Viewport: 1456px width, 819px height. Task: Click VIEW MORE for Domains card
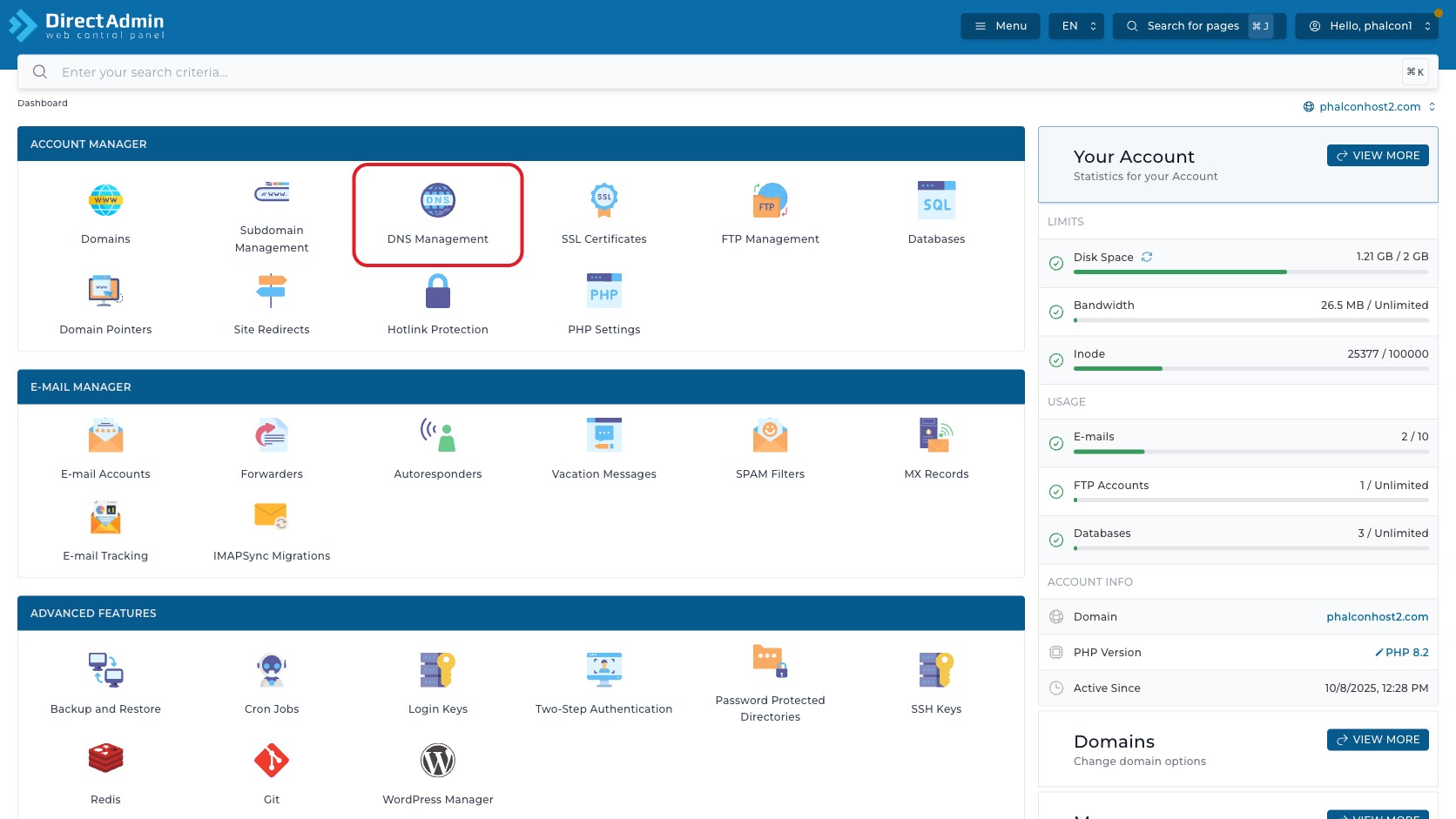point(1378,740)
